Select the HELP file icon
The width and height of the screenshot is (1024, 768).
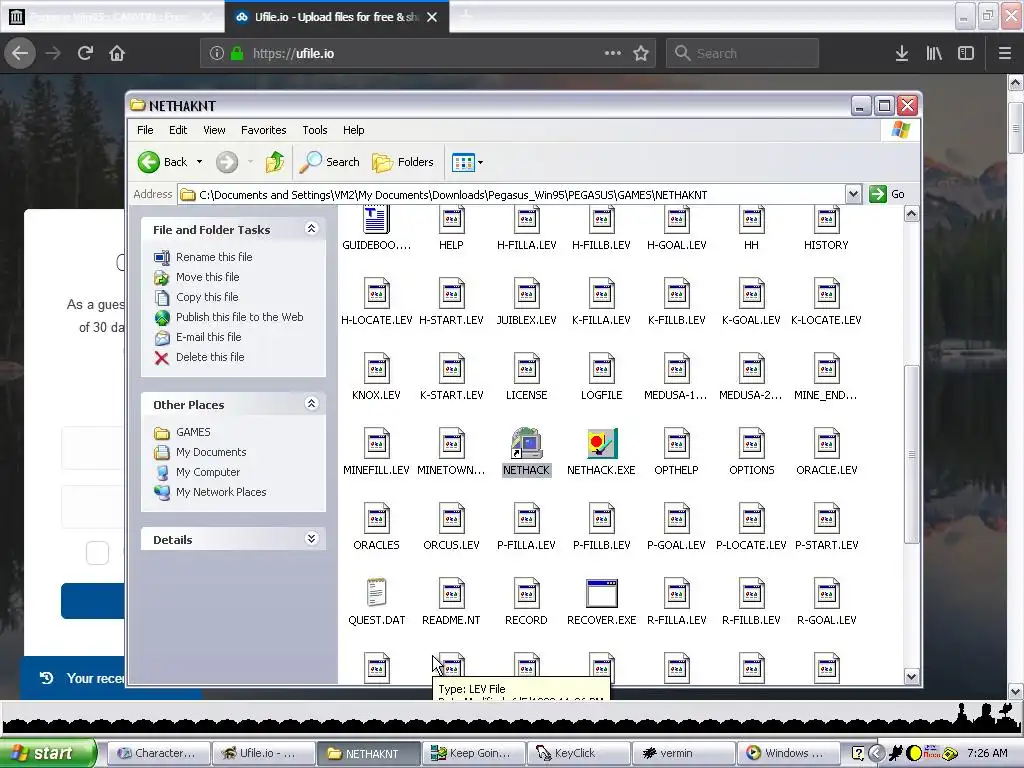[x=451, y=219]
